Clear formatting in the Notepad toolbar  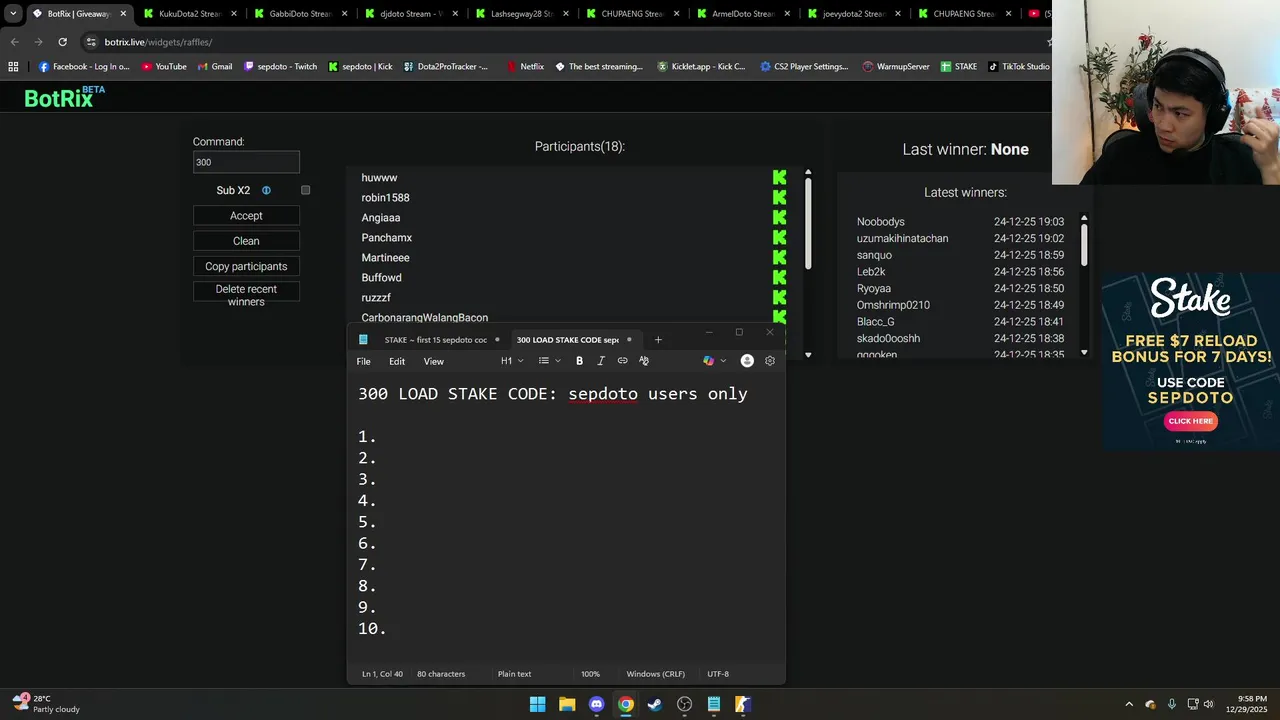(644, 361)
